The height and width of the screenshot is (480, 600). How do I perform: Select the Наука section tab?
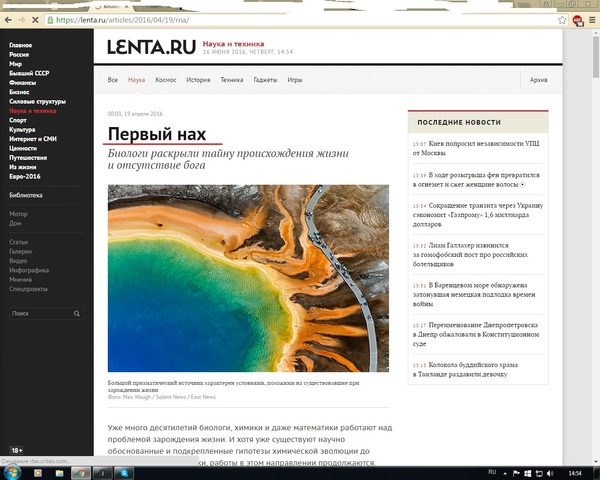tap(136, 80)
